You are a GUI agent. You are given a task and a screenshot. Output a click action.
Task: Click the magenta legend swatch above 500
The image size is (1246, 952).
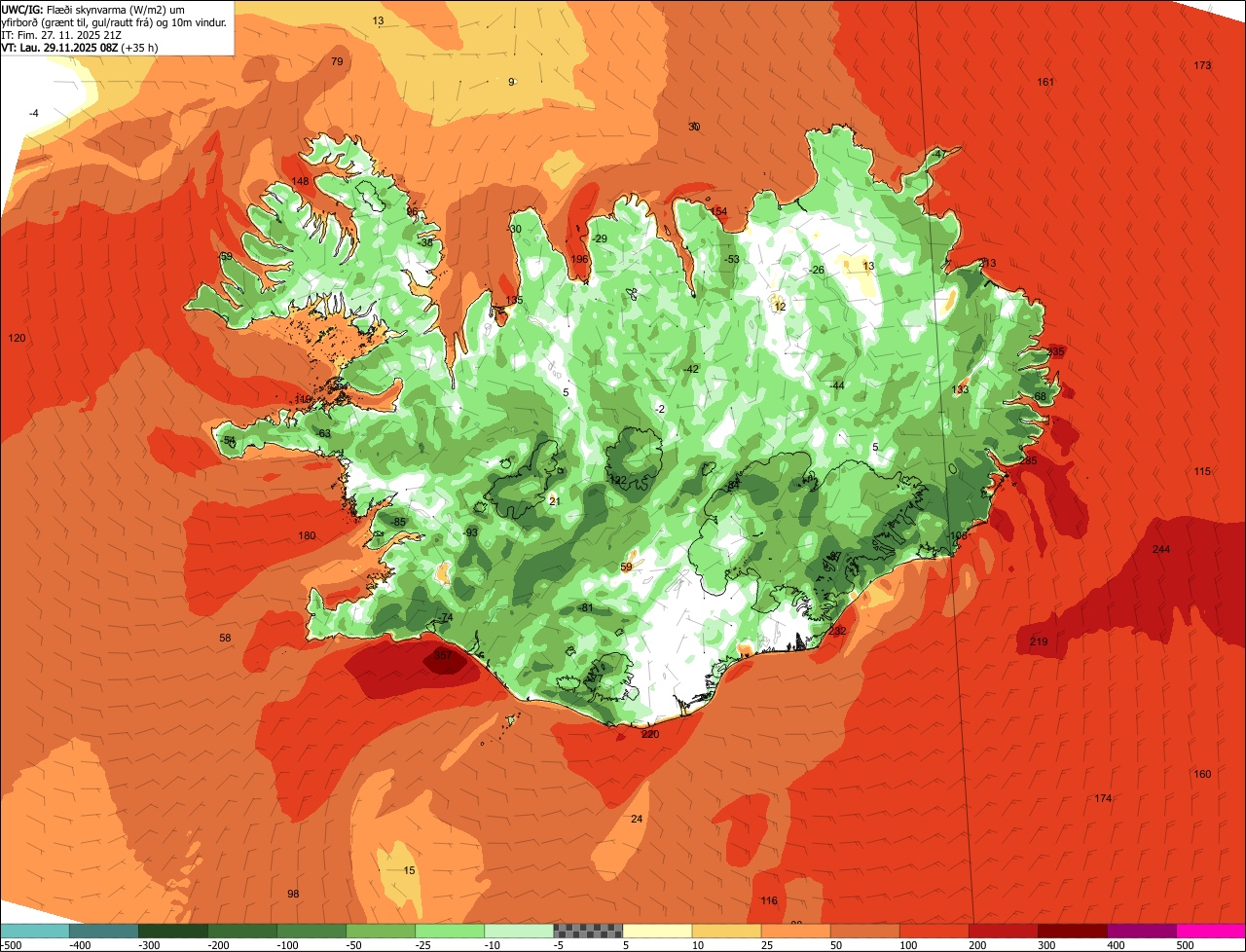1210,931
